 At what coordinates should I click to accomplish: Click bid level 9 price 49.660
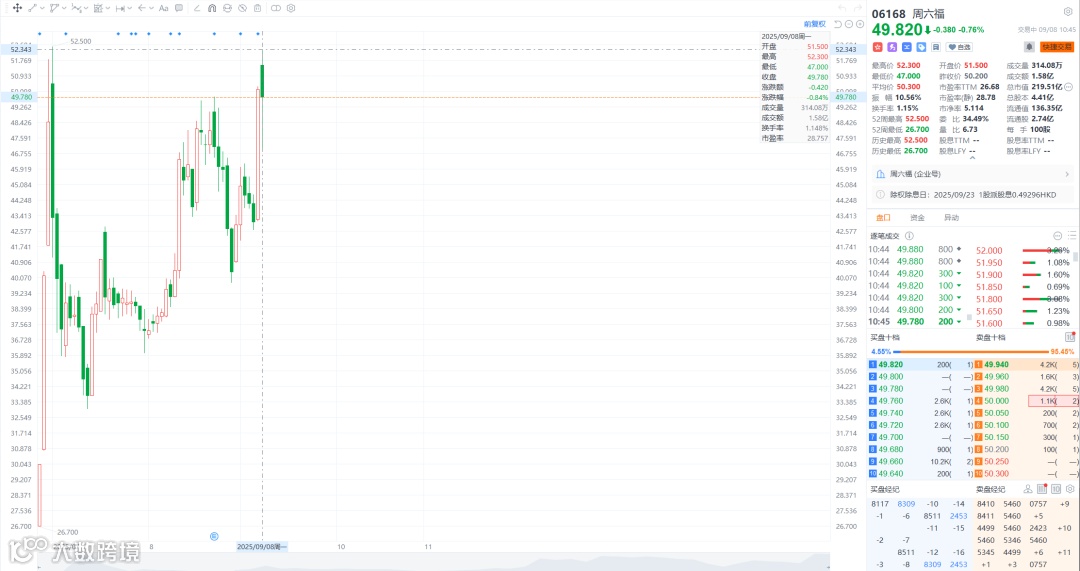(891, 461)
